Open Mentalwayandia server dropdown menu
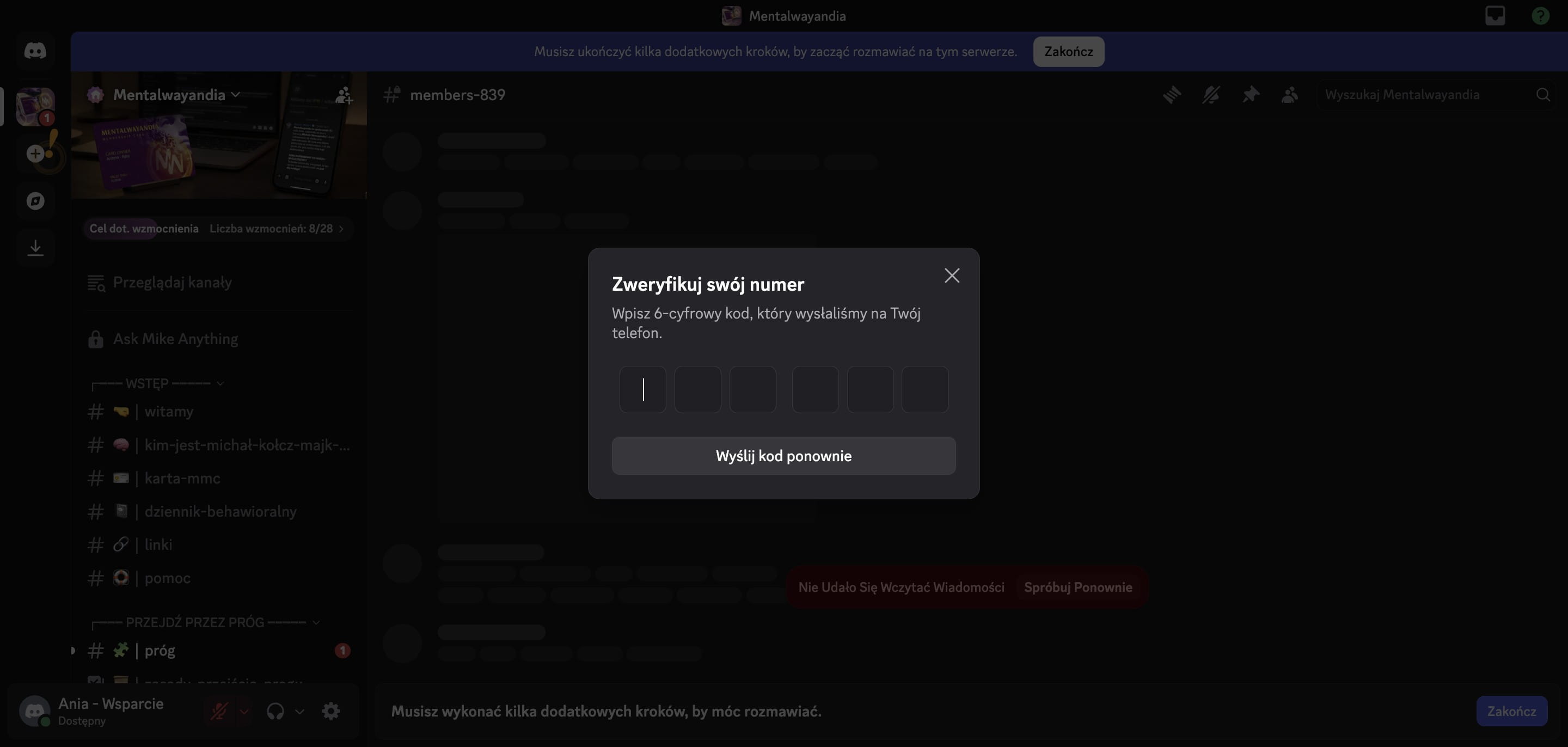Image resolution: width=1568 pixels, height=747 pixels. pos(176,95)
